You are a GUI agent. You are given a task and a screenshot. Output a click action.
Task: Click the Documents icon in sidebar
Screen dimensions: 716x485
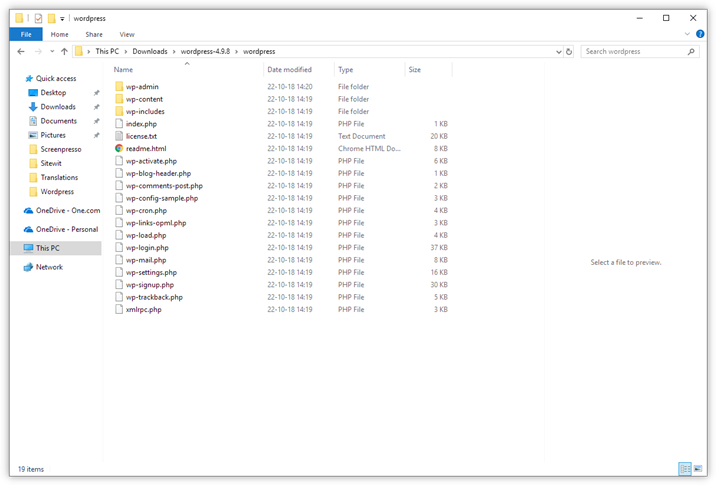(x=33, y=121)
